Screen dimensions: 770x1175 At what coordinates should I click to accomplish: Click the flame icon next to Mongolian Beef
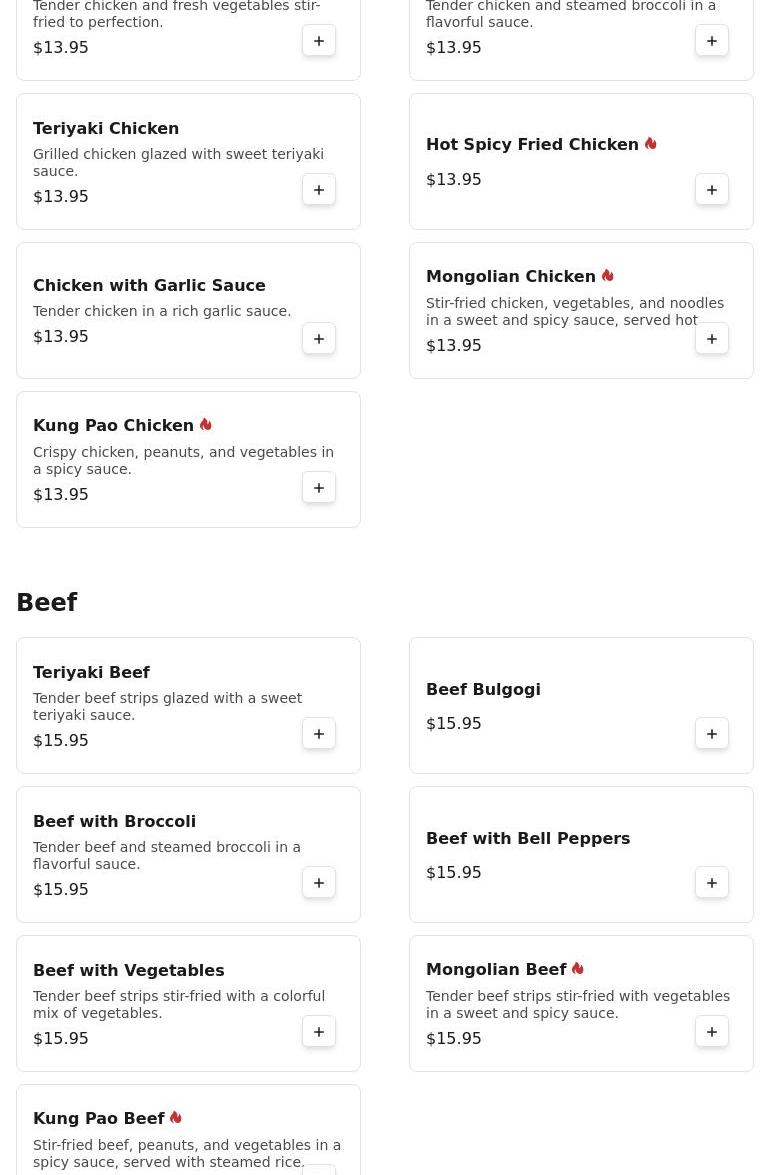pyautogui.click(x=578, y=969)
